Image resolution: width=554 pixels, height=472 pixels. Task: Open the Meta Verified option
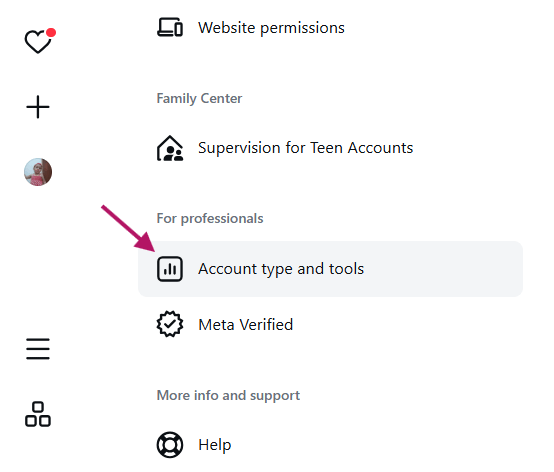(246, 324)
